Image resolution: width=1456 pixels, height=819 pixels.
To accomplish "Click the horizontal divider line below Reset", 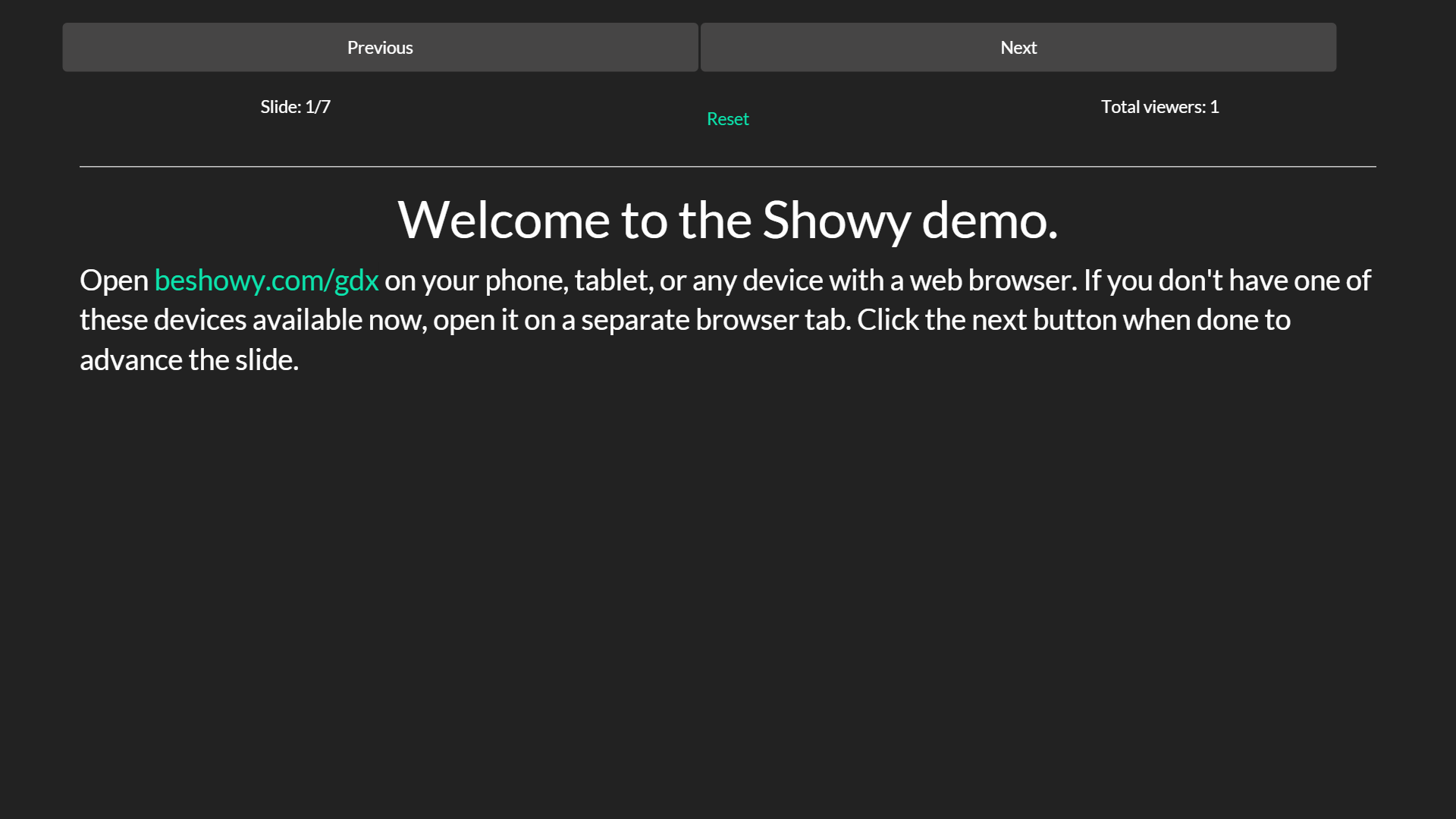I will pyautogui.click(x=727, y=166).
